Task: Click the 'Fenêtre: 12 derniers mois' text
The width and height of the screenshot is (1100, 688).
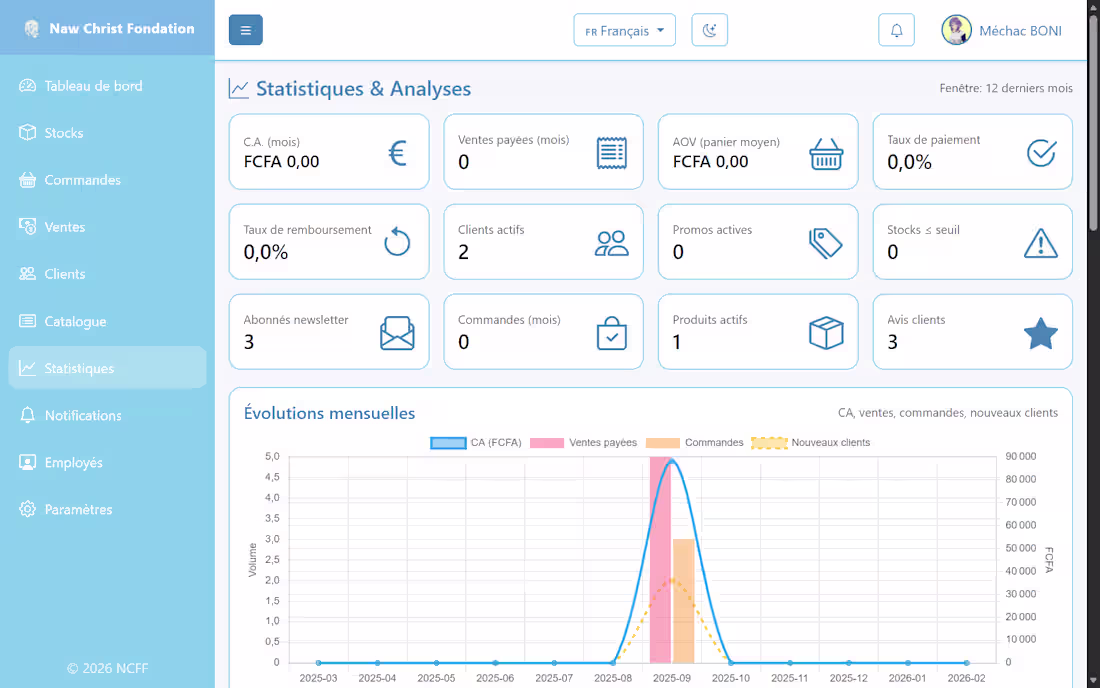Action: coord(1005,88)
